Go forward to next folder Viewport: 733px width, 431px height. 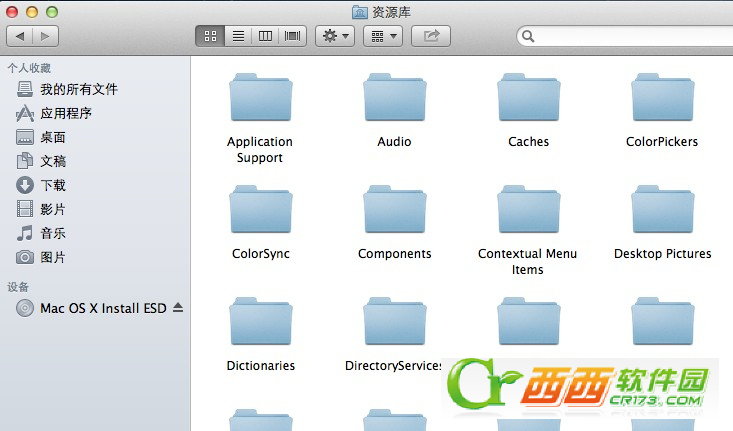(x=46, y=36)
